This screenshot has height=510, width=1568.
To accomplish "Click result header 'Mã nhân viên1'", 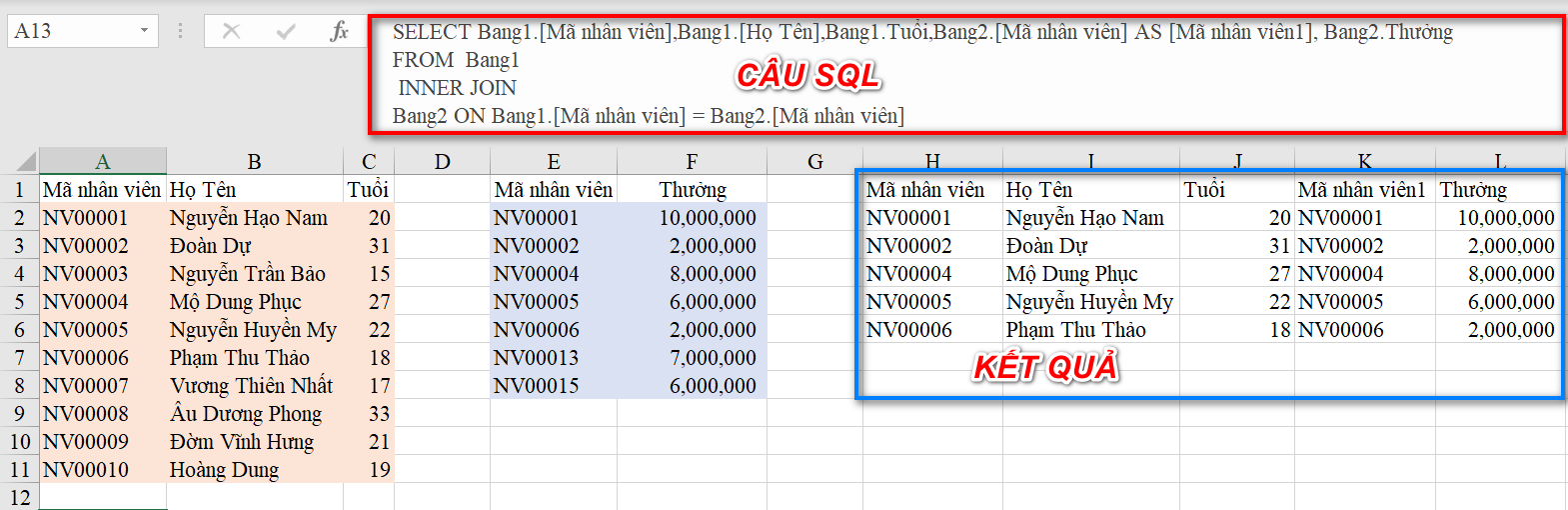I will tap(1364, 190).
